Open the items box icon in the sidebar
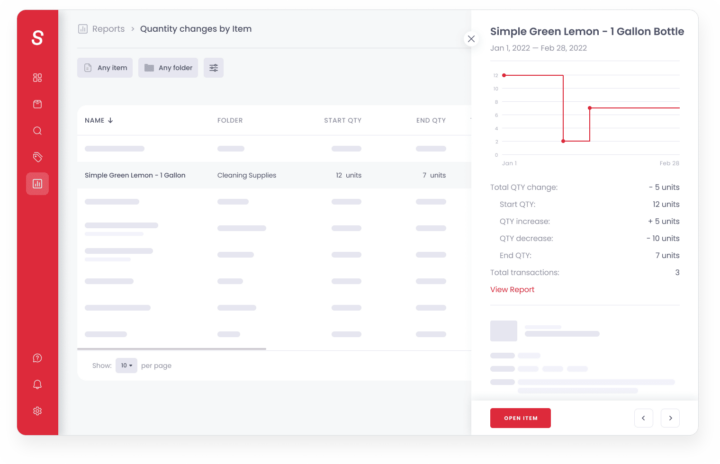 [37, 104]
